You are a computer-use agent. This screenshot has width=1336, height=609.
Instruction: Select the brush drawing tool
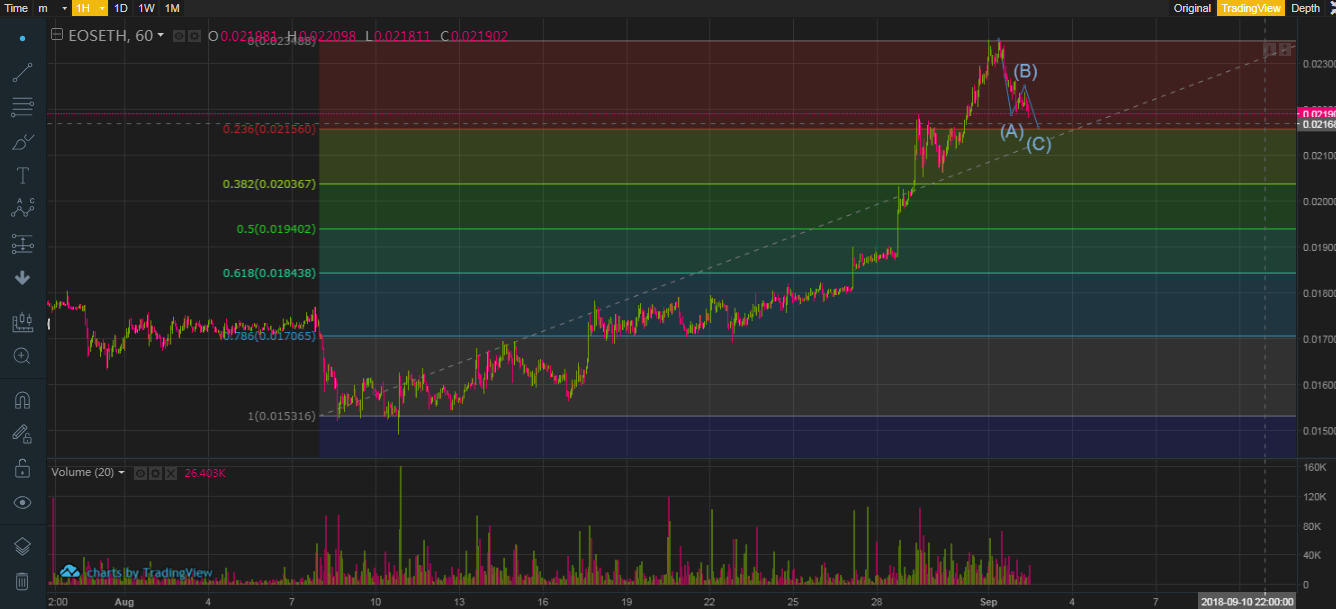[x=22, y=141]
